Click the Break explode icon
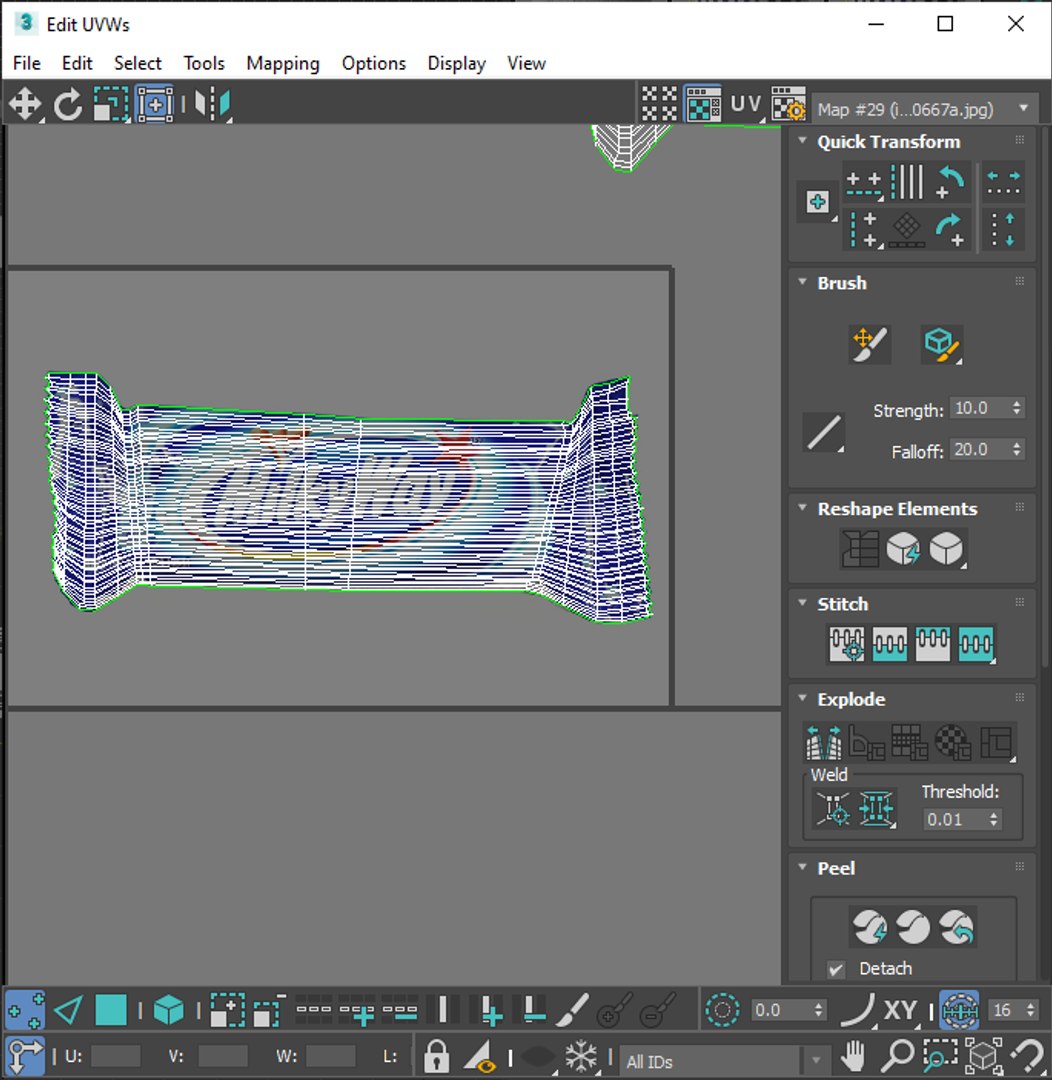Viewport: 1052px width, 1080px height. pos(824,742)
